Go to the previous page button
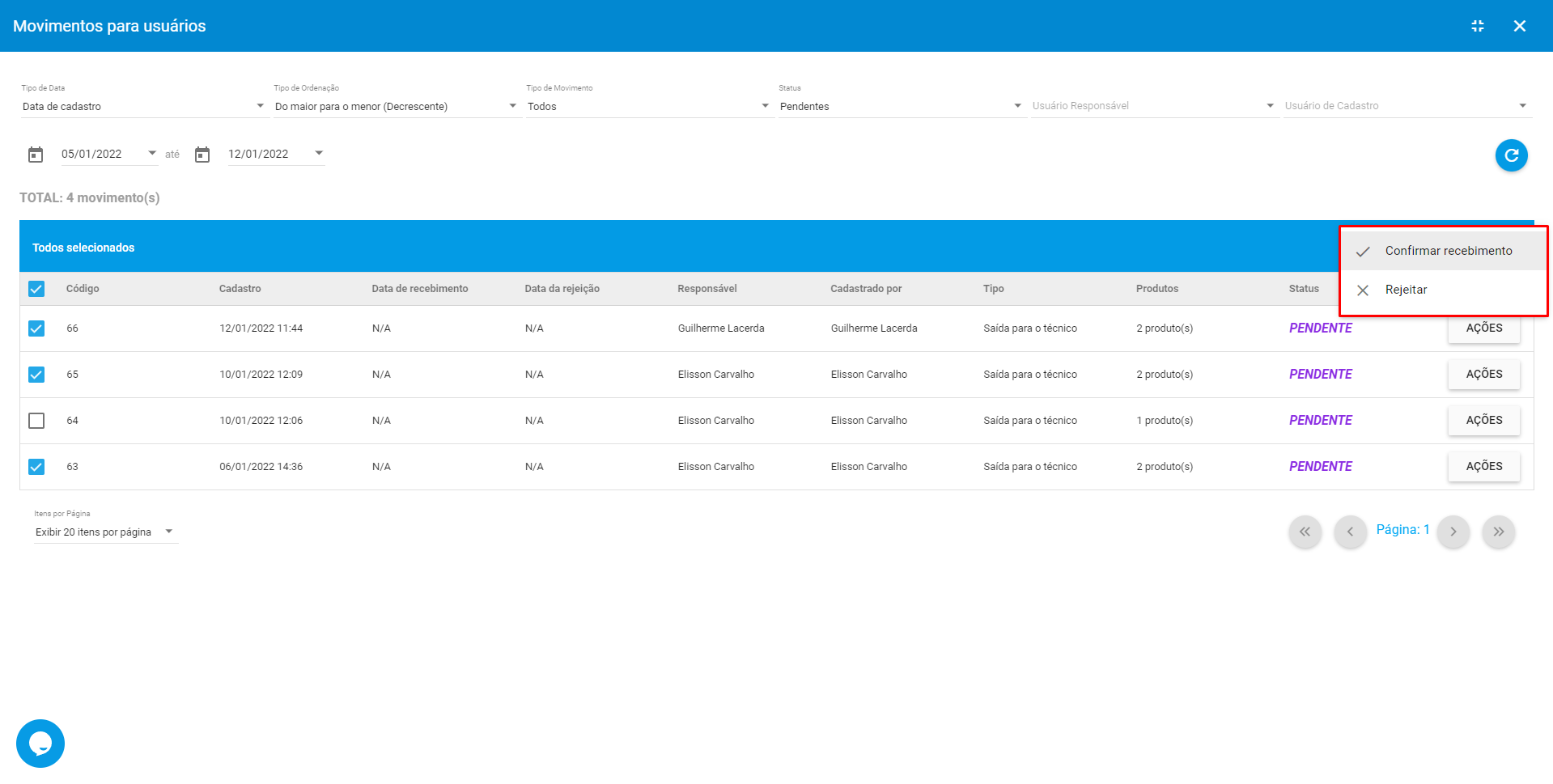The height and width of the screenshot is (784, 1553). click(x=1350, y=532)
